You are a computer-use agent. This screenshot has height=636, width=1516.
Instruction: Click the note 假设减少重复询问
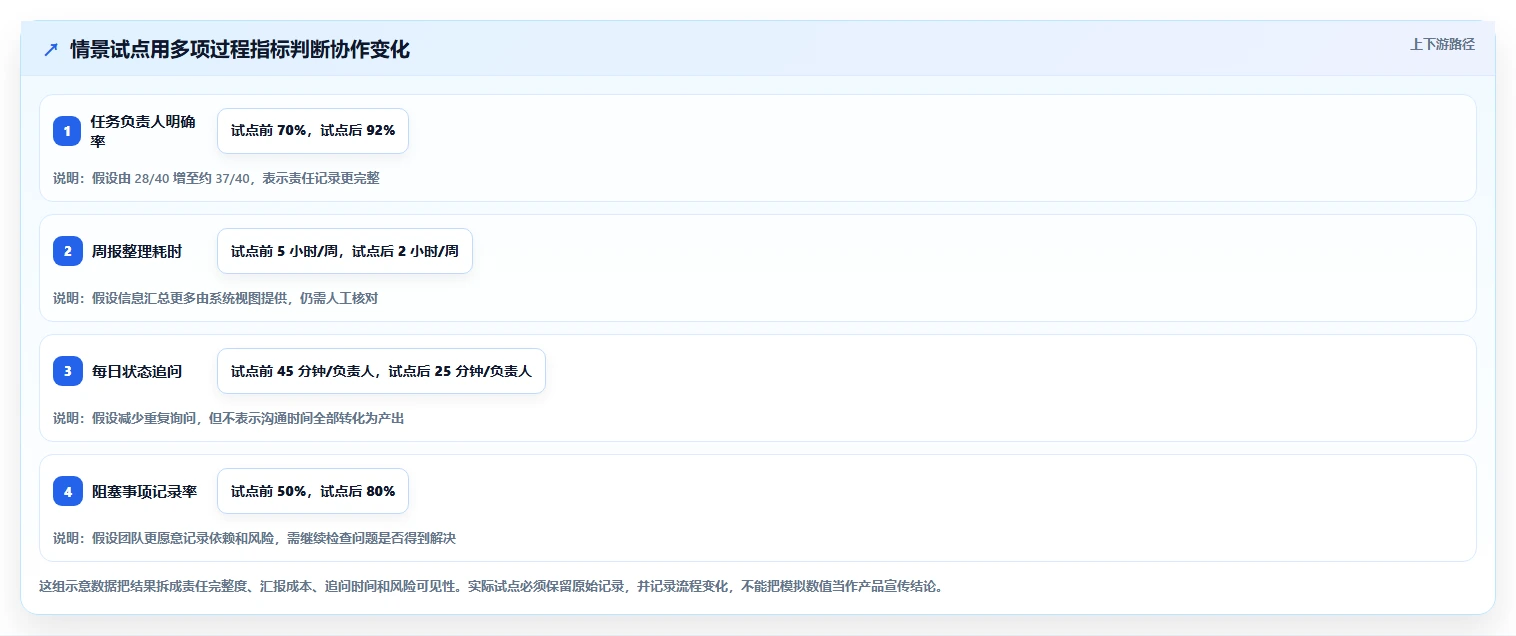point(229,418)
